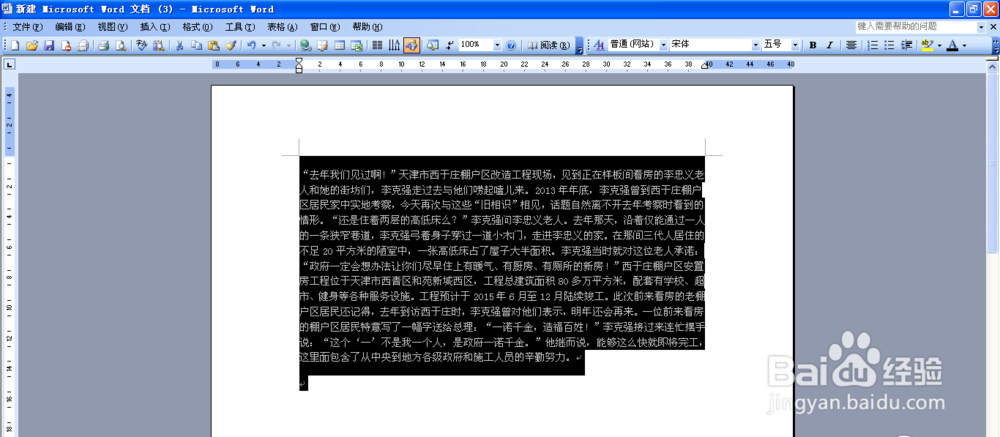Open the 工具(T) menu

click(240, 27)
